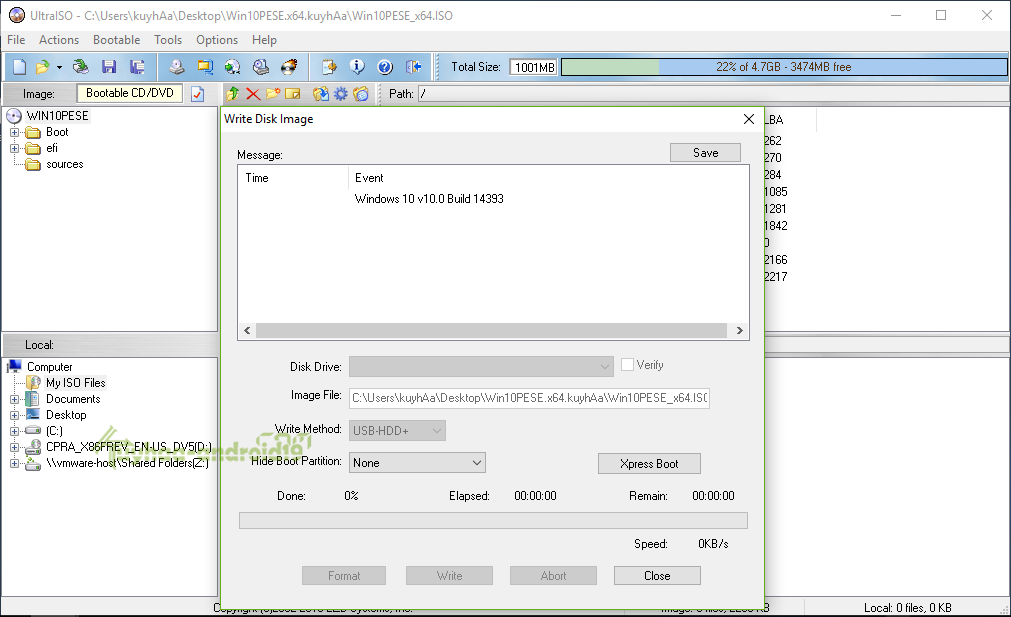Expand the Shared Folders(Z:) network node
Screen dimensions: 1011x617
[14, 463]
